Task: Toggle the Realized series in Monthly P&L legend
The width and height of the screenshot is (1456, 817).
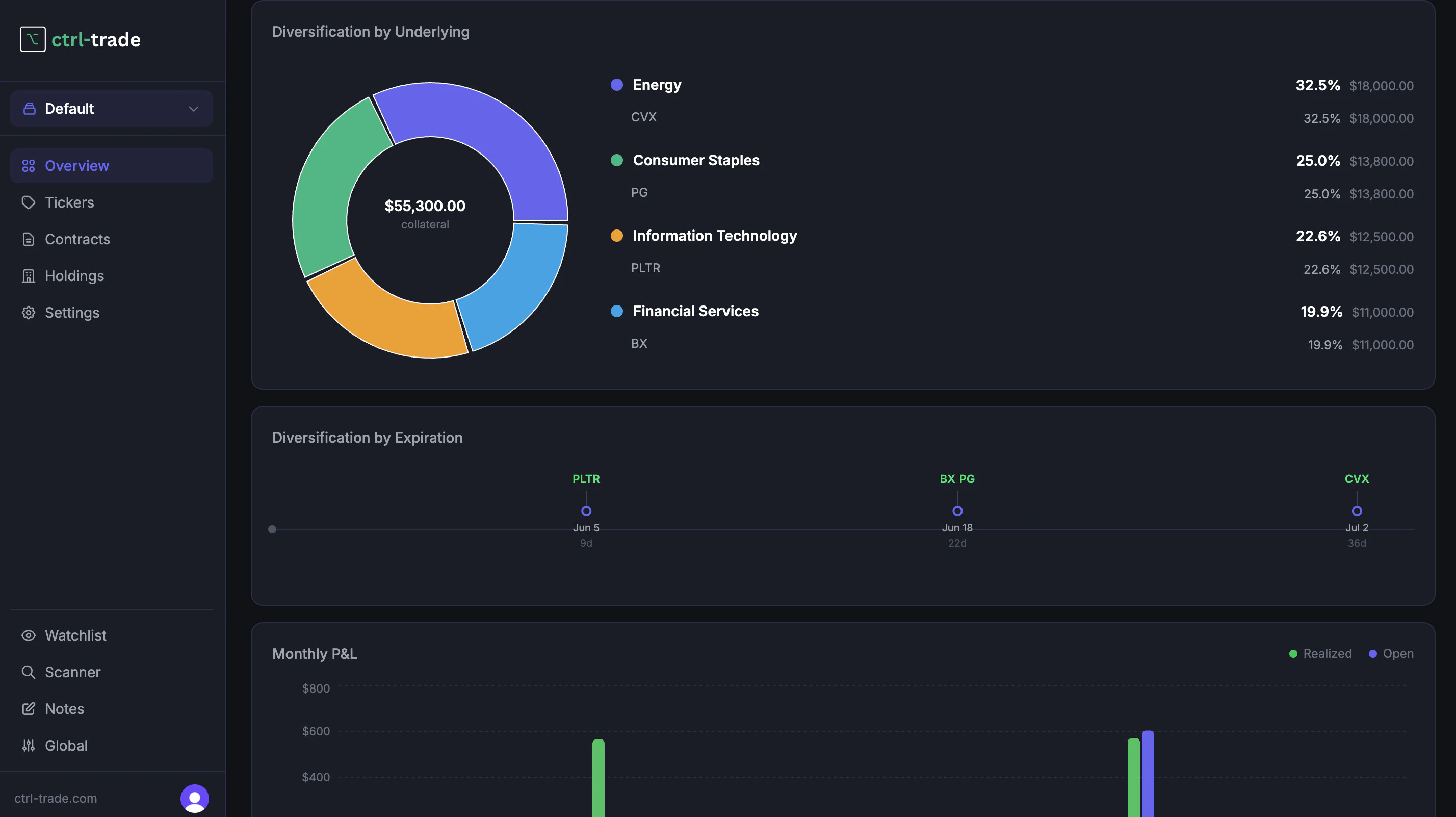Action: (1320, 654)
